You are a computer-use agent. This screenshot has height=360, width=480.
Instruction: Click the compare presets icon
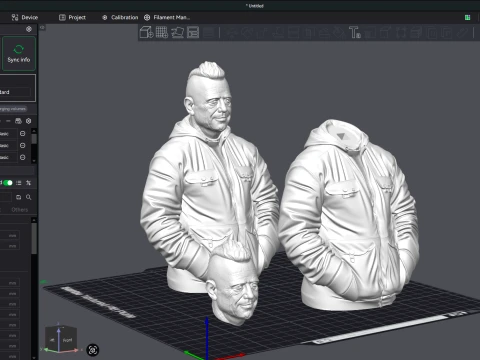tap(28, 183)
